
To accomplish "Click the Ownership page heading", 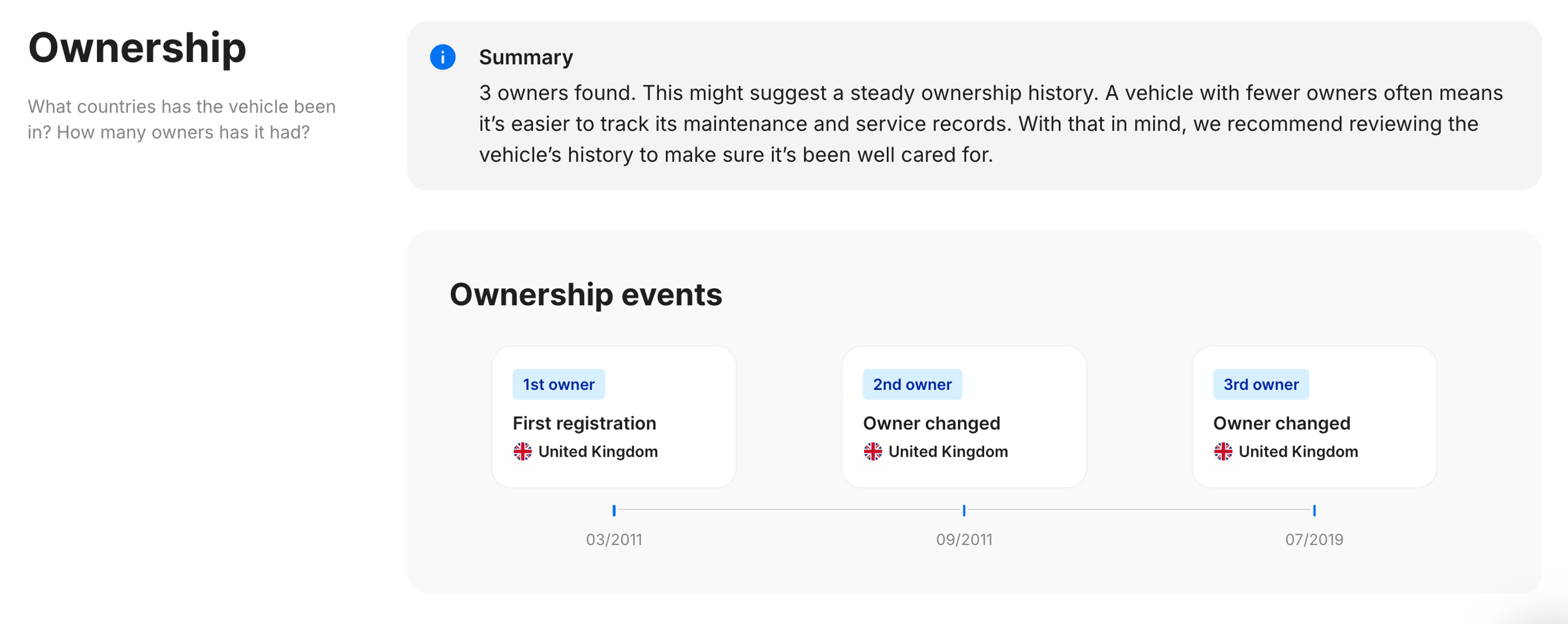I will tap(137, 49).
